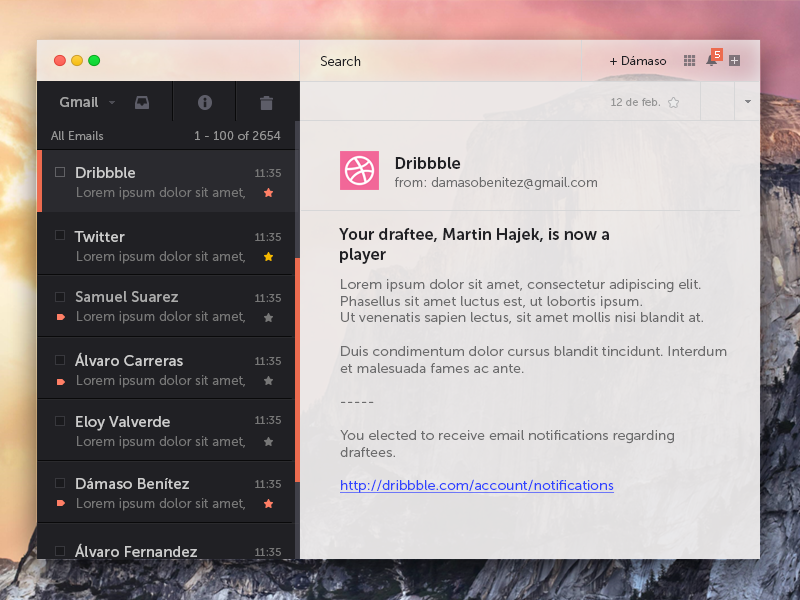Star the Álvaro Carreras email
Screen dimensions: 800x600
click(268, 381)
